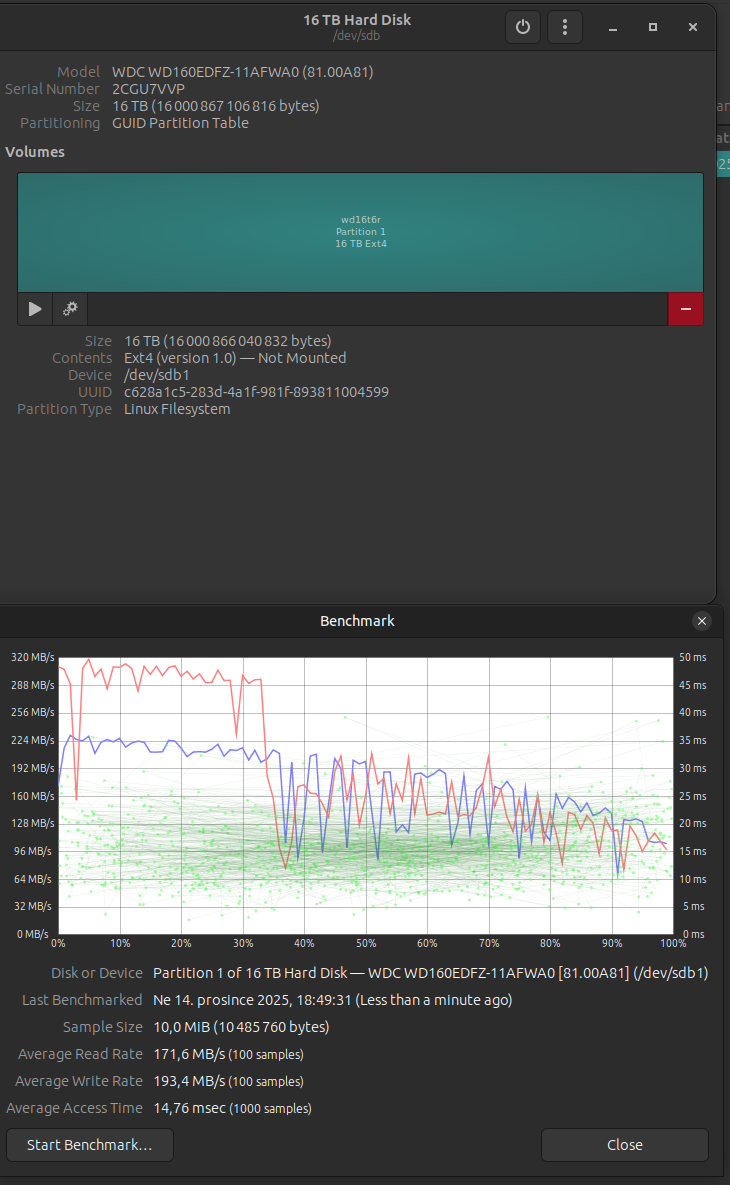Select the wd16t6r Partition 1 volume block

360,232
